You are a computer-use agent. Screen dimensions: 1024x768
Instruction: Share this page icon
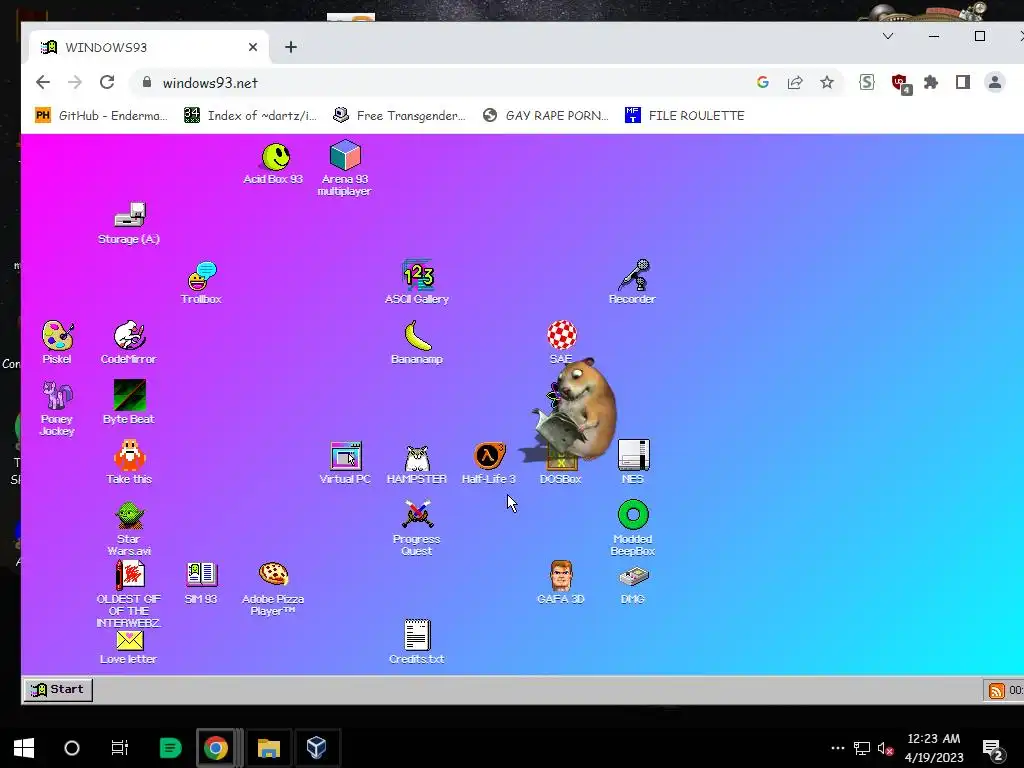click(795, 82)
